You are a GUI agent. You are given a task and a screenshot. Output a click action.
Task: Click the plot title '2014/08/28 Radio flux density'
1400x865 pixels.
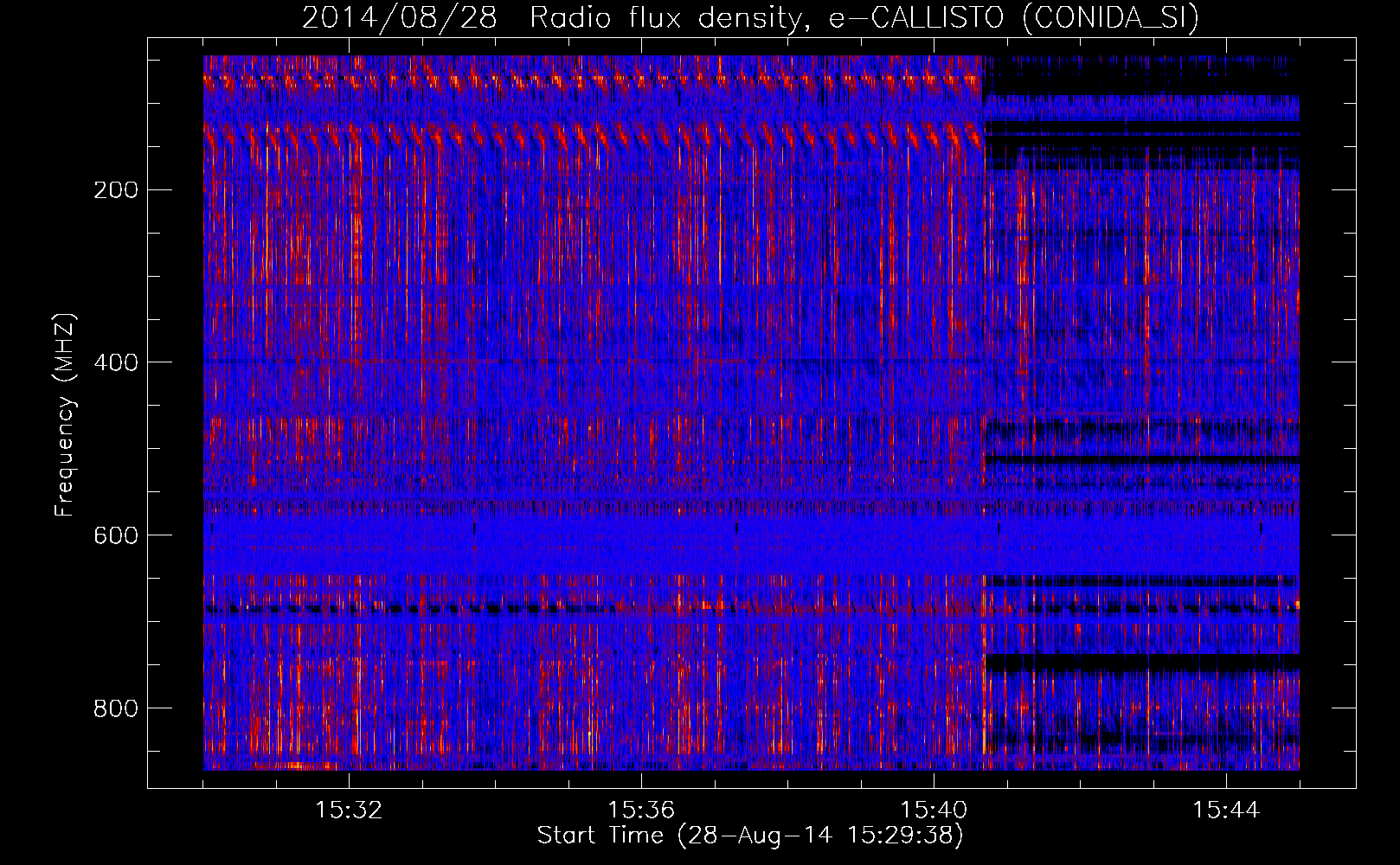pyautogui.click(x=751, y=17)
